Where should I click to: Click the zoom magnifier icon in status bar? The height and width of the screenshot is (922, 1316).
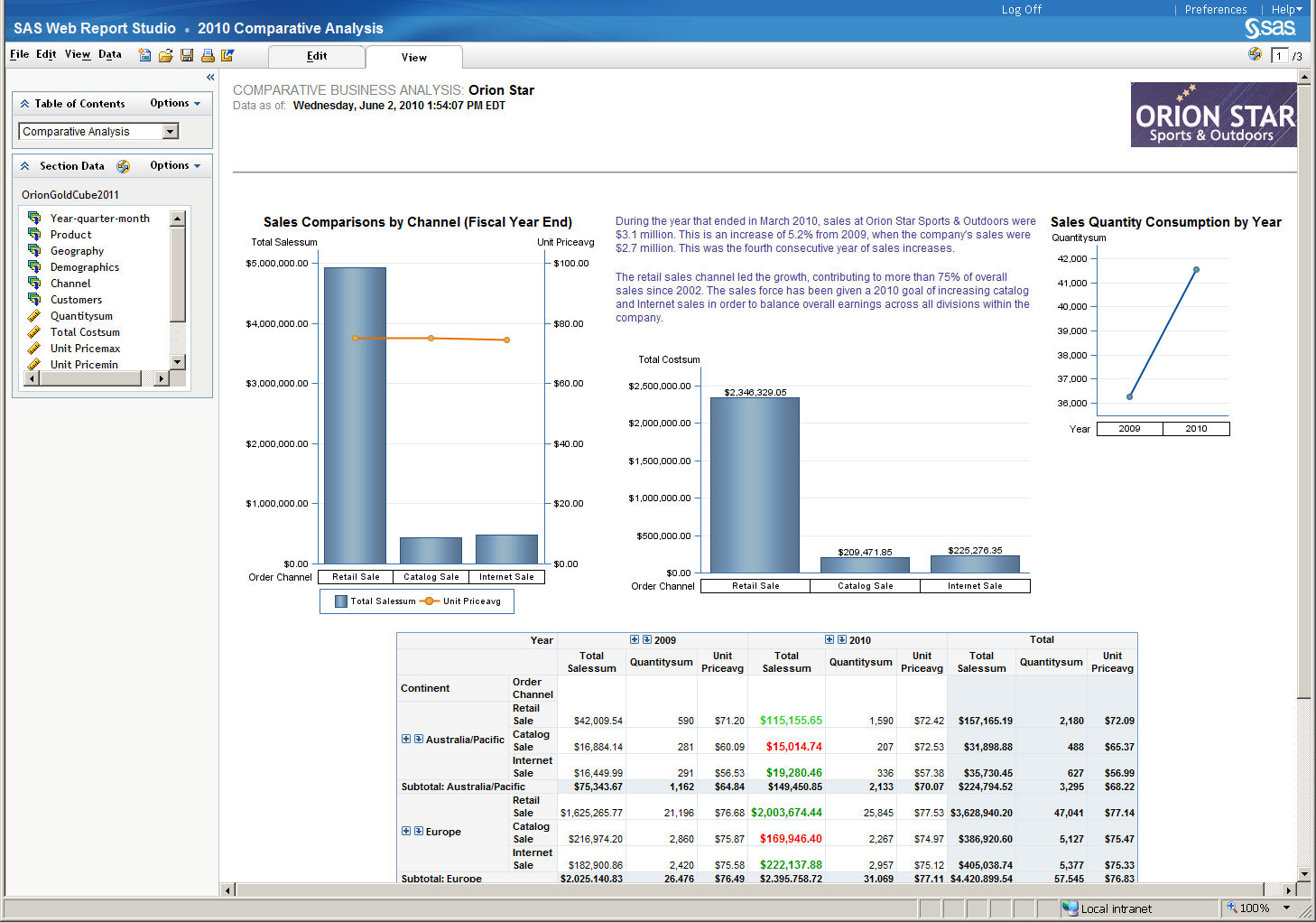point(1231,908)
